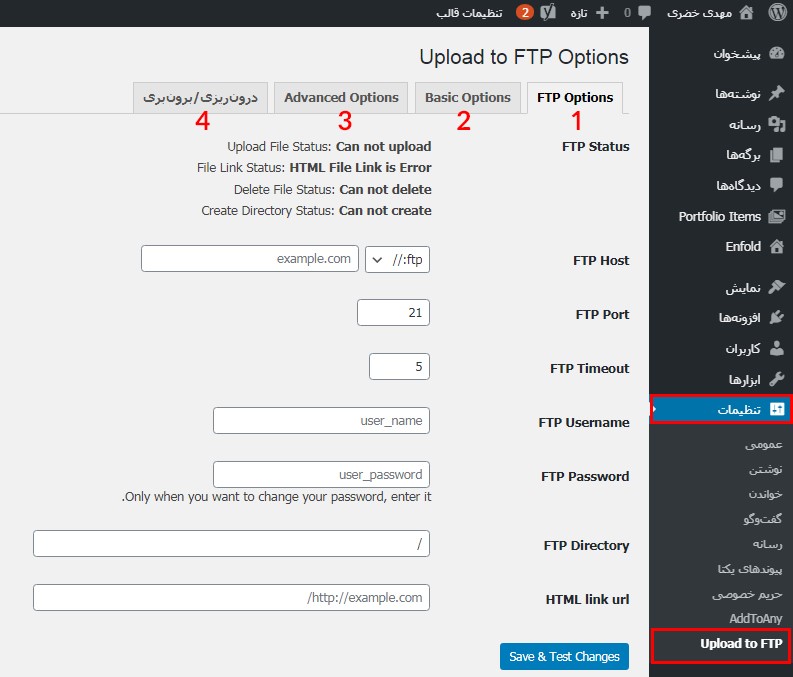Open Portfolio Items menu item
This screenshot has height=677, width=793.
click(719, 216)
